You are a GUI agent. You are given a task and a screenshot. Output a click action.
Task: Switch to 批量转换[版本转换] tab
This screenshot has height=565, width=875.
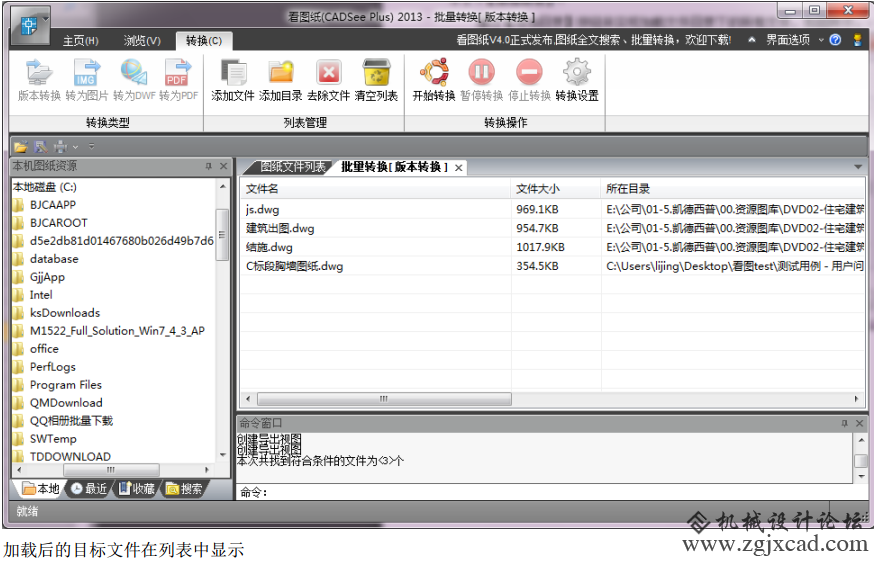click(395, 167)
